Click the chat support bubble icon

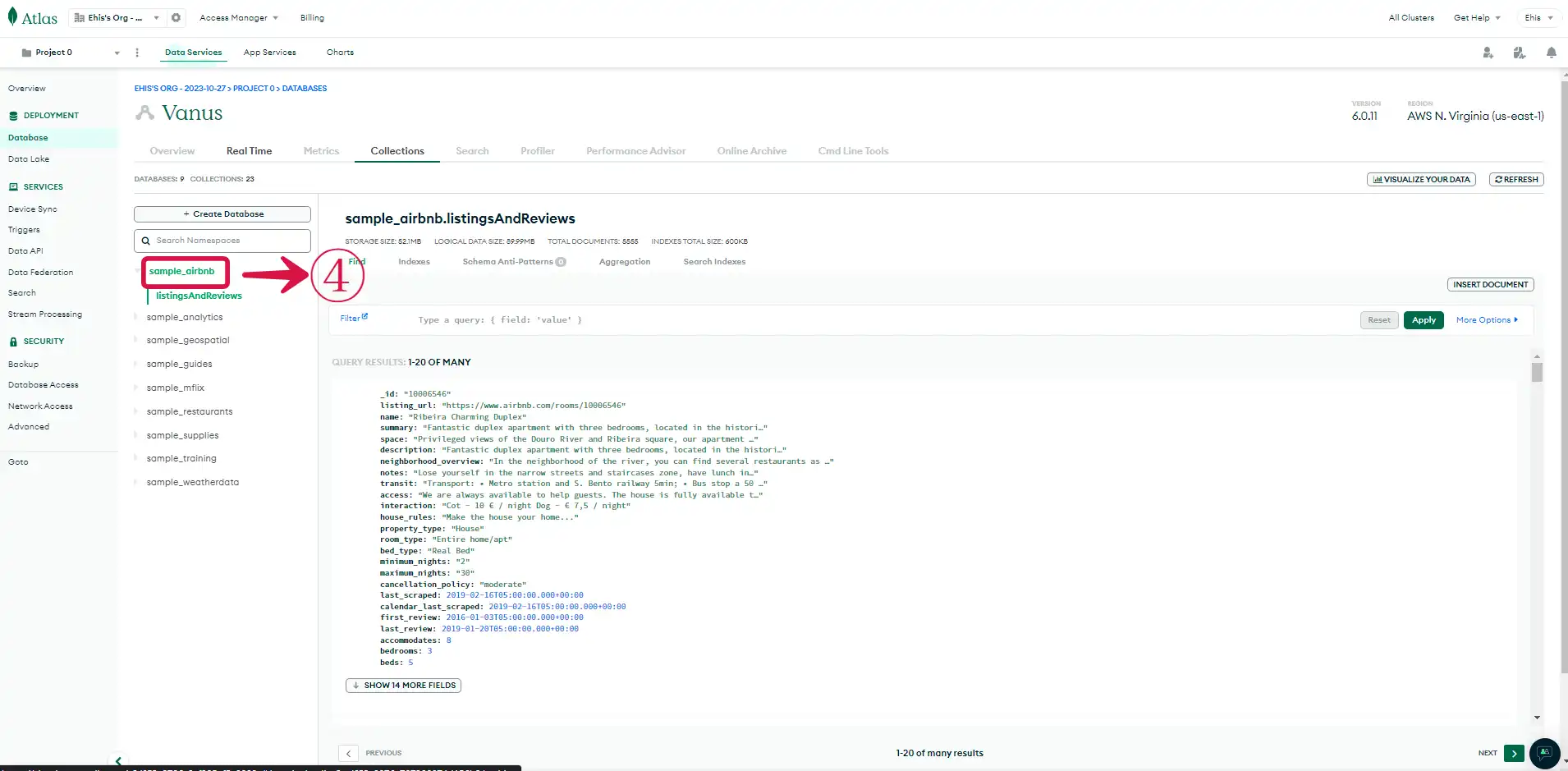(1545, 753)
